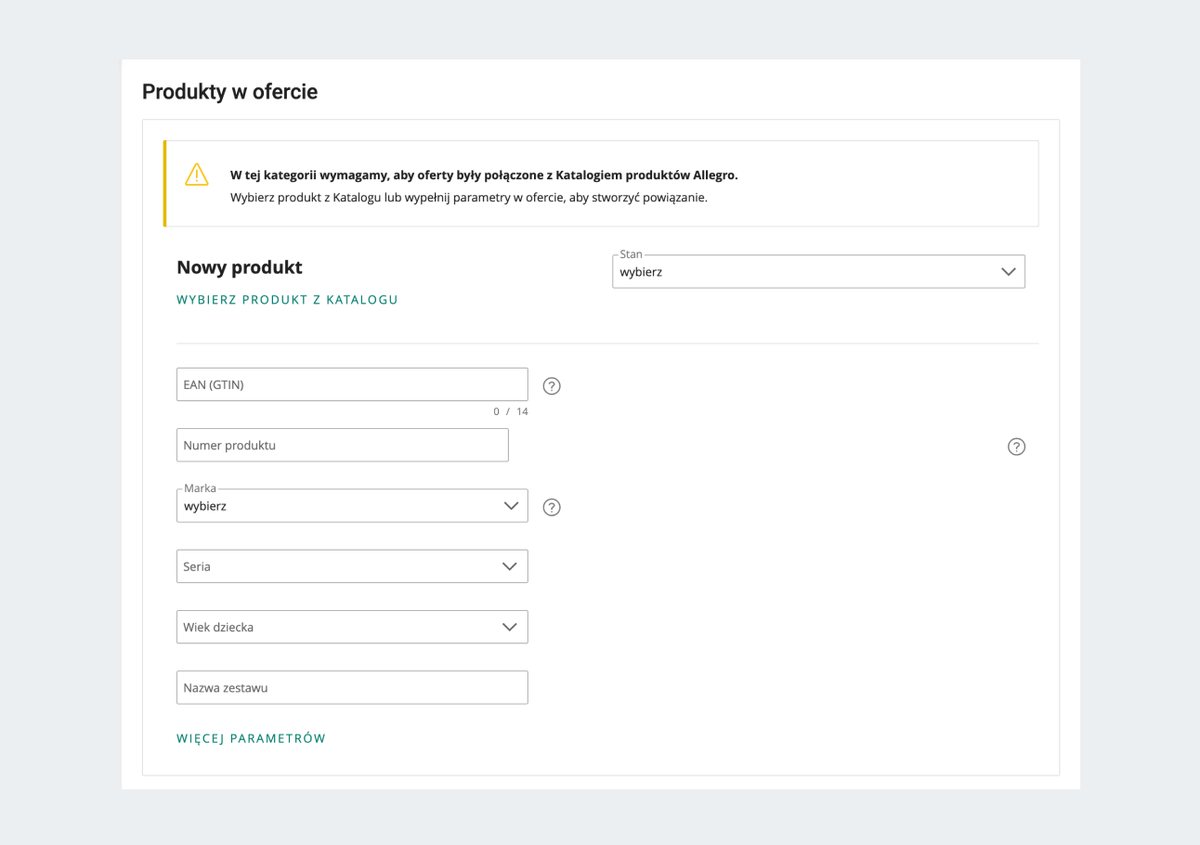
Task: Click the bold Katalog produktów Allegro warning text
Action: (x=483, y=175)
